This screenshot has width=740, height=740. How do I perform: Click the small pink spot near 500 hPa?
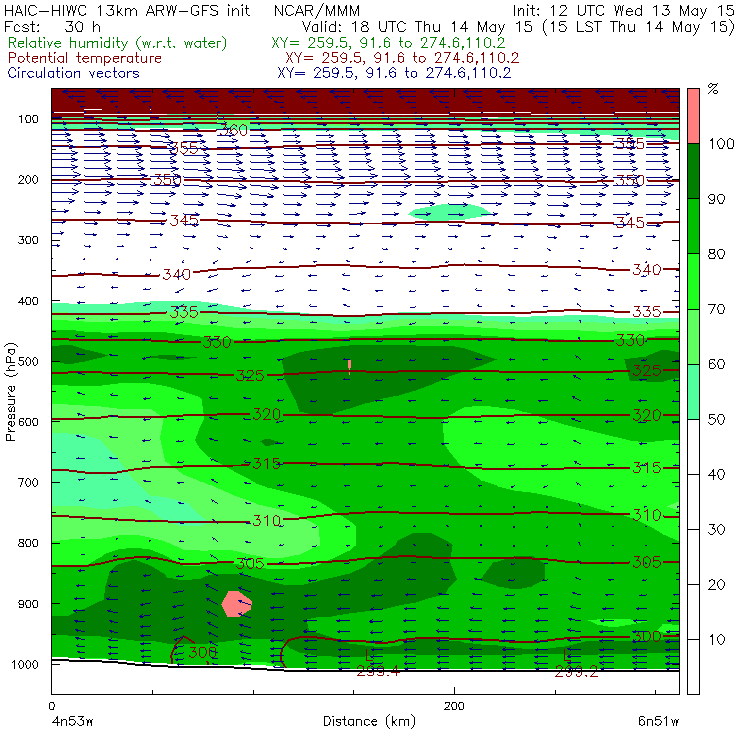click(349, 365)
